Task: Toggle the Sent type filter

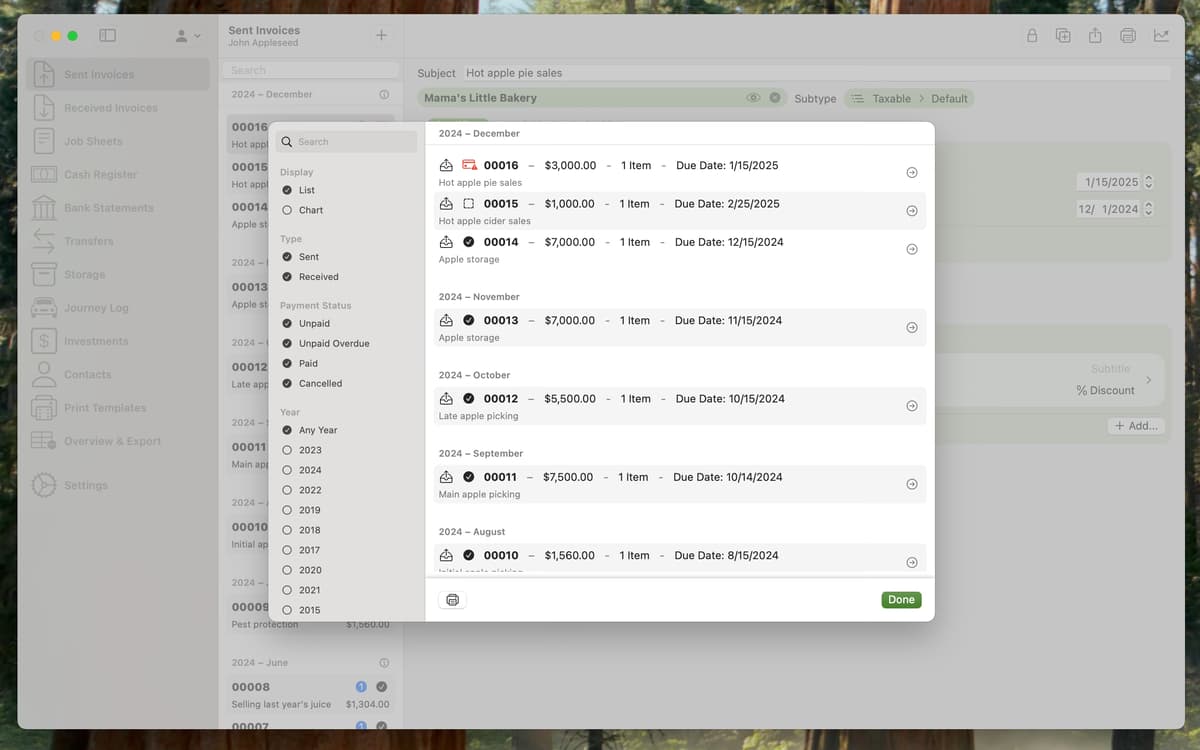Action: point(288,257)
